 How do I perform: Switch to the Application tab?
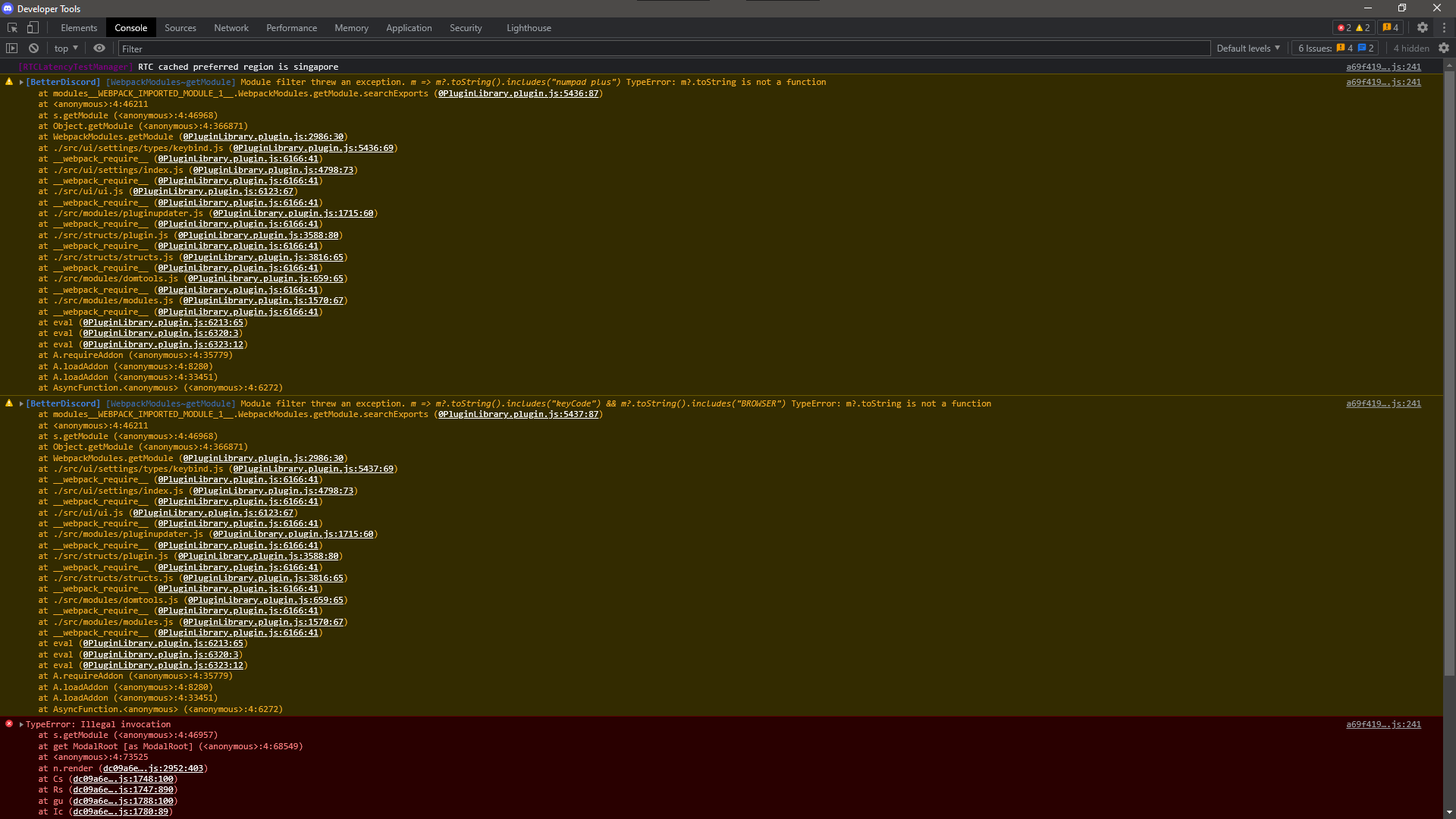(x=409, y=28)
